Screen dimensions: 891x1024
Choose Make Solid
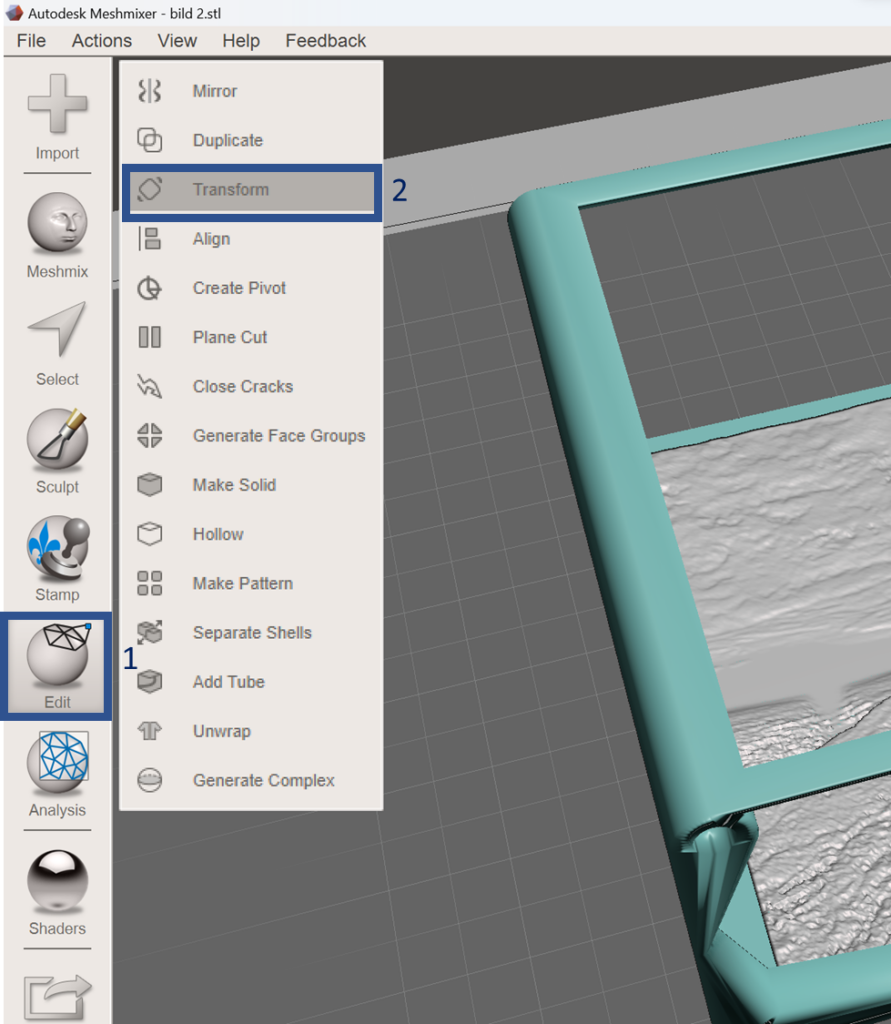pyautogui.click(x=251, y=485)
